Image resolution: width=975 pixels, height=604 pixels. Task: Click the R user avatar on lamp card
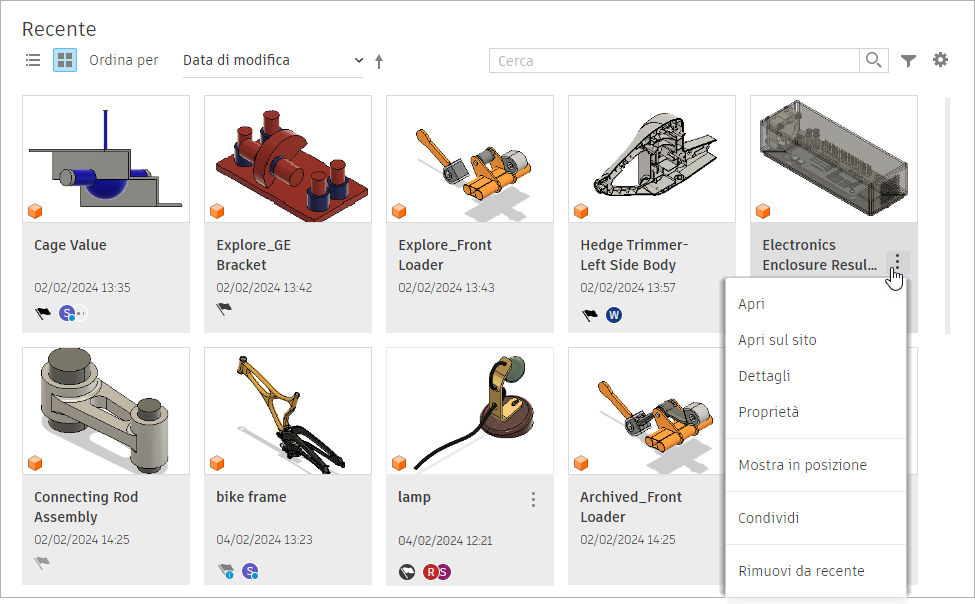point(430,572)
